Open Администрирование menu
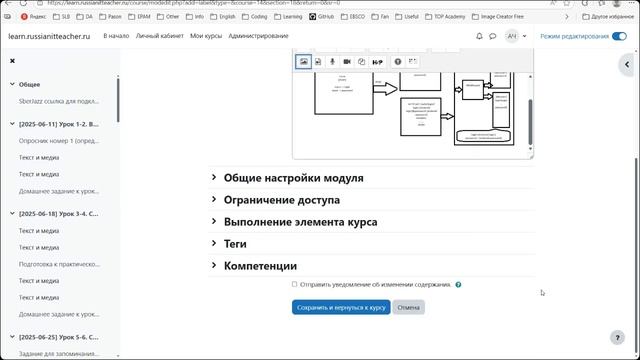The width and height of the screenshot is (640, 360). pos(258,36)
